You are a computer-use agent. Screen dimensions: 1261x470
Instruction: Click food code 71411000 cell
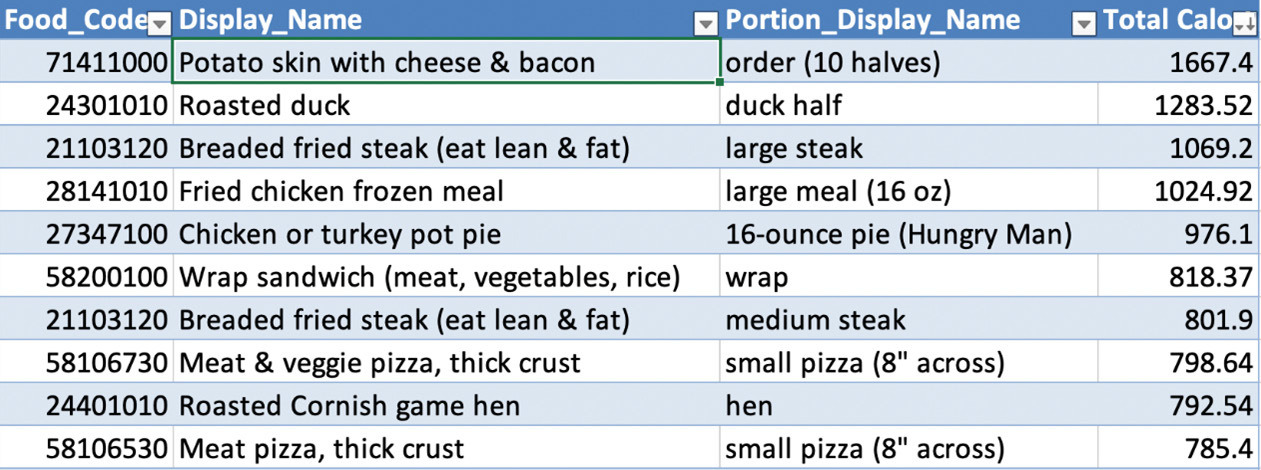86,62
